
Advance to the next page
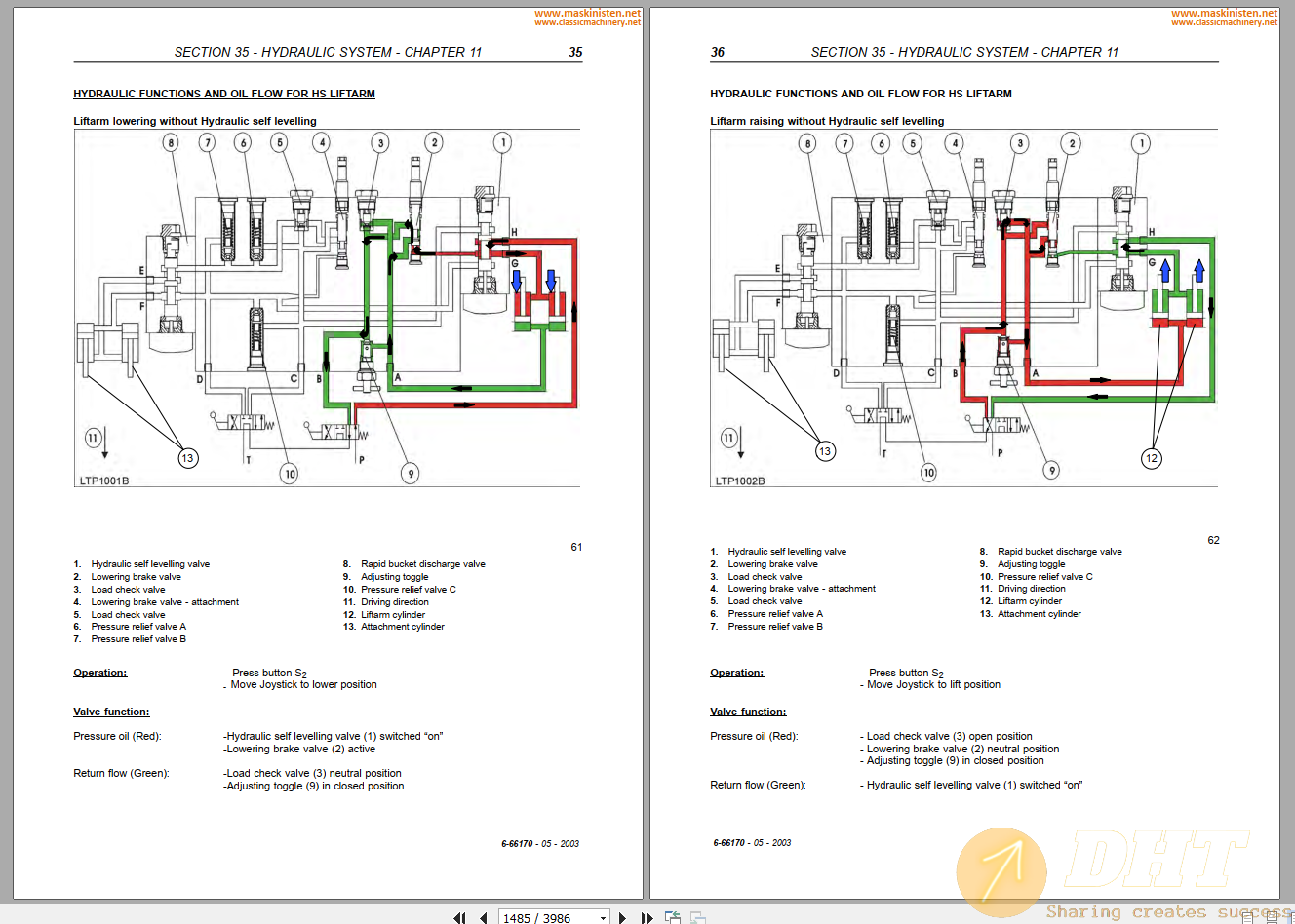click(x=623, y=918)
